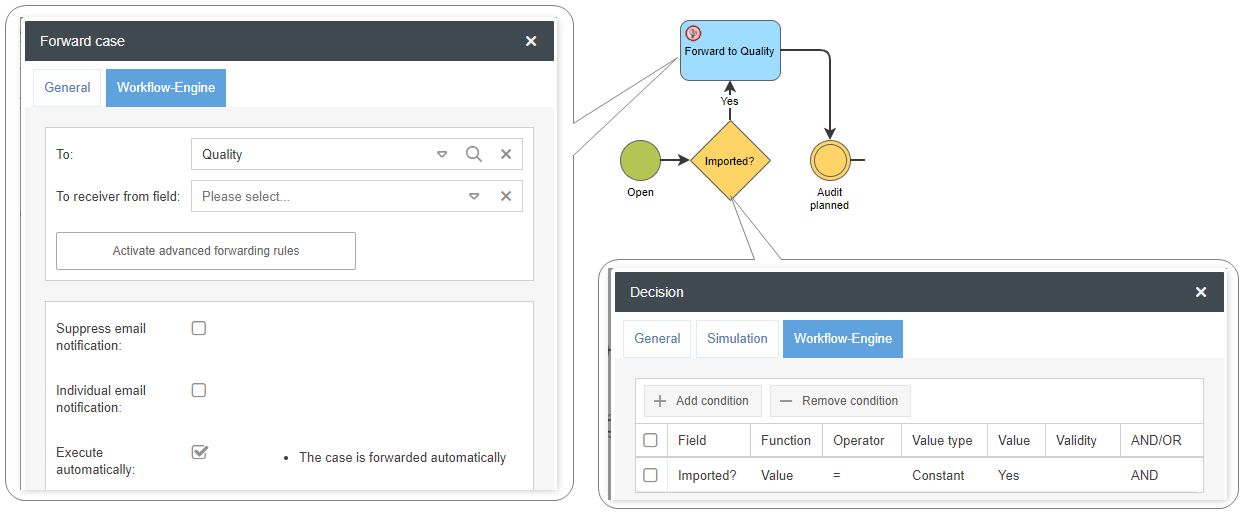Viewport: 1243px width, 513px height.
Task: Expand the To receiver from field dropdown
Action: [474, 196]
